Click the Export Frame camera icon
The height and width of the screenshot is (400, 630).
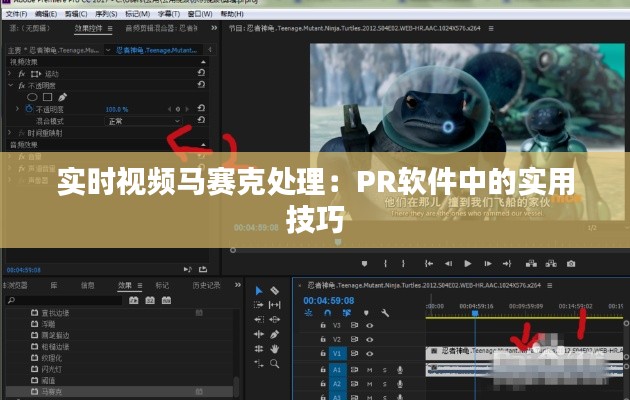570,263
